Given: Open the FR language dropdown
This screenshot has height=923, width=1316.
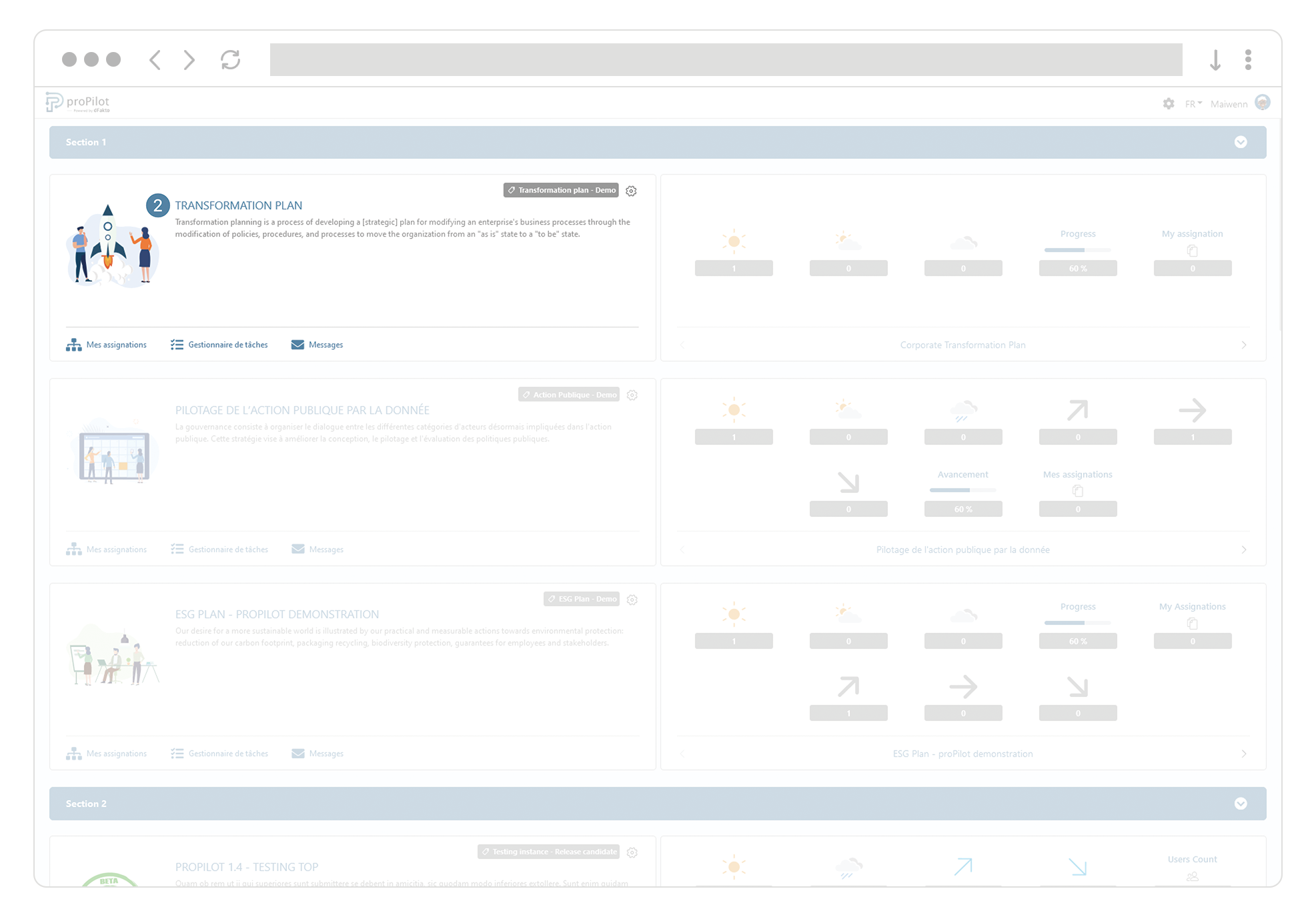Looking at the screenshot, I should (x=1193, y=104).
